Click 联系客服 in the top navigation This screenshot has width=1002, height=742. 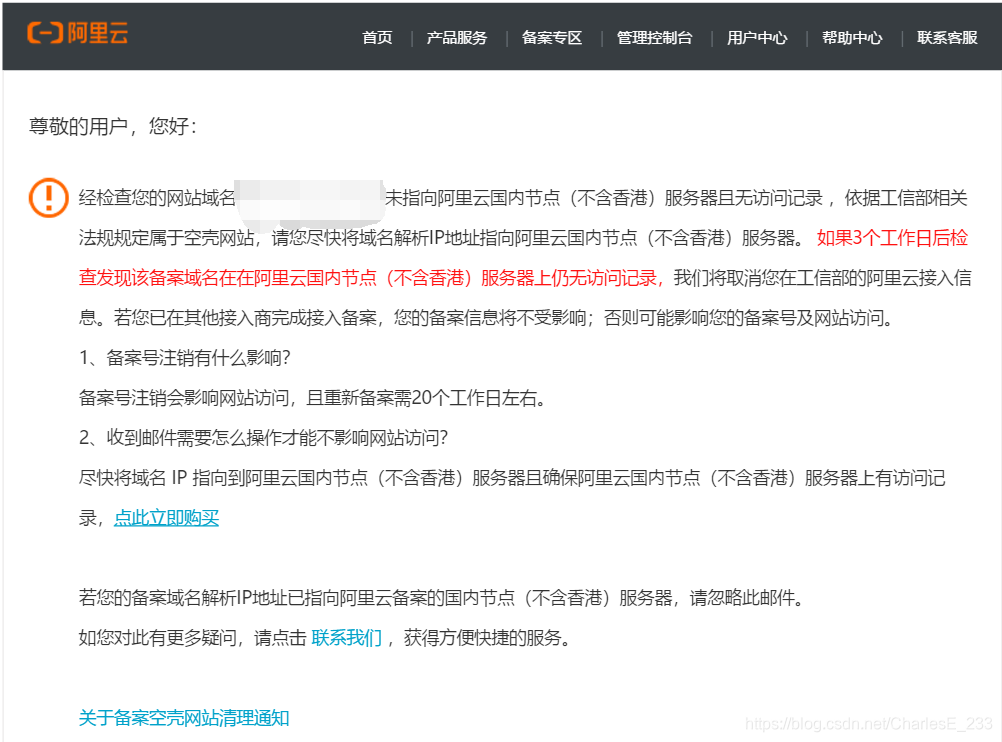point(947,38)
